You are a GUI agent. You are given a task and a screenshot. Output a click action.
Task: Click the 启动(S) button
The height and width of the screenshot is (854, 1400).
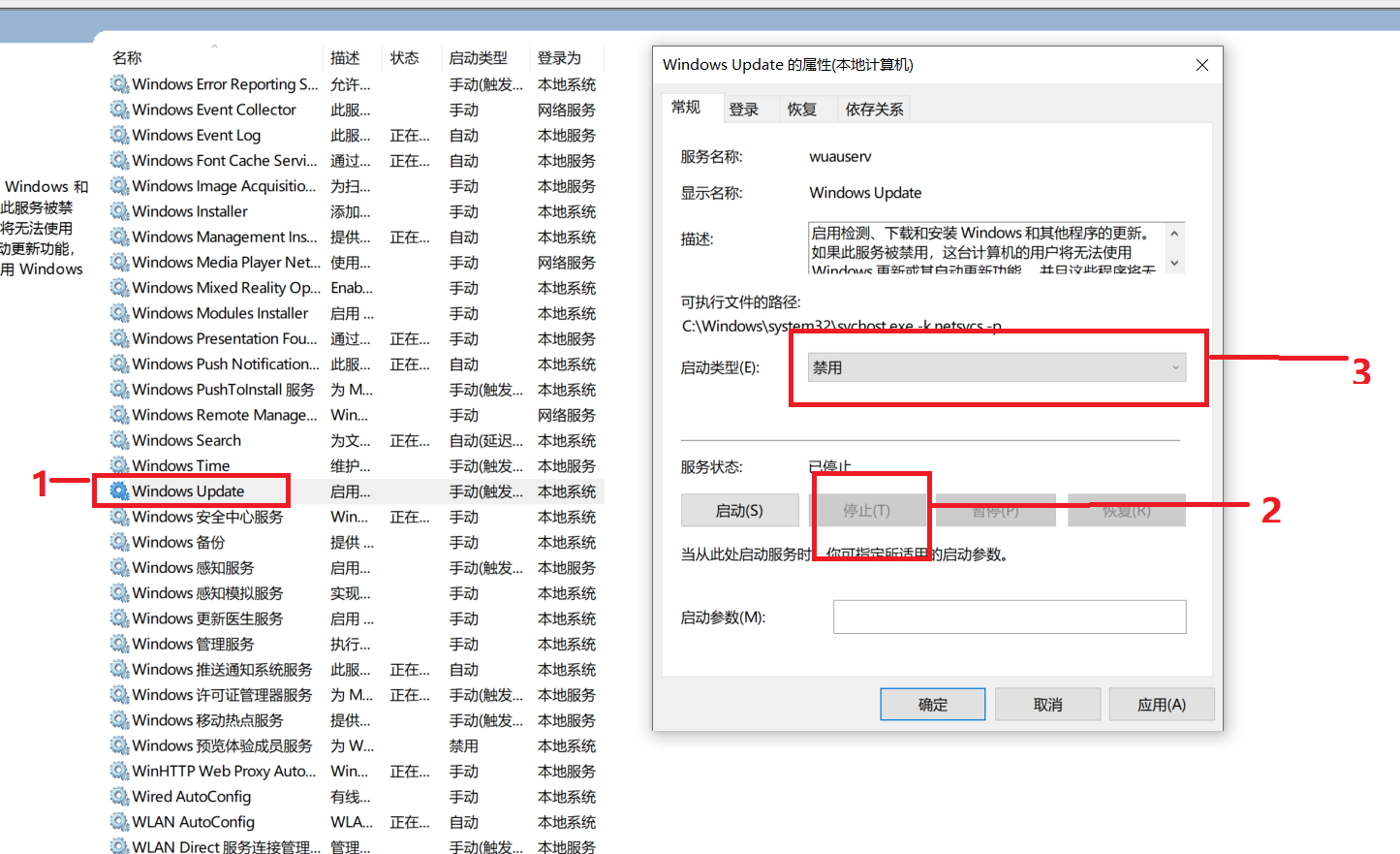pyautogui.click(x=740, y=510)
